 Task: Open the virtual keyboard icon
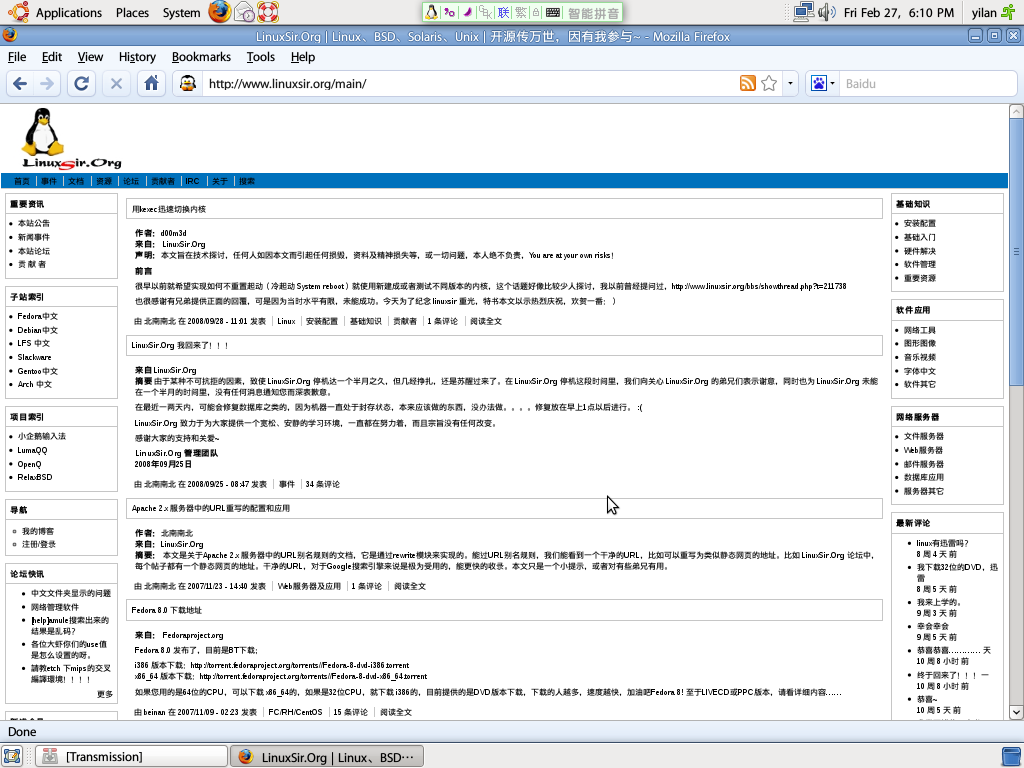tap(552, 12)
